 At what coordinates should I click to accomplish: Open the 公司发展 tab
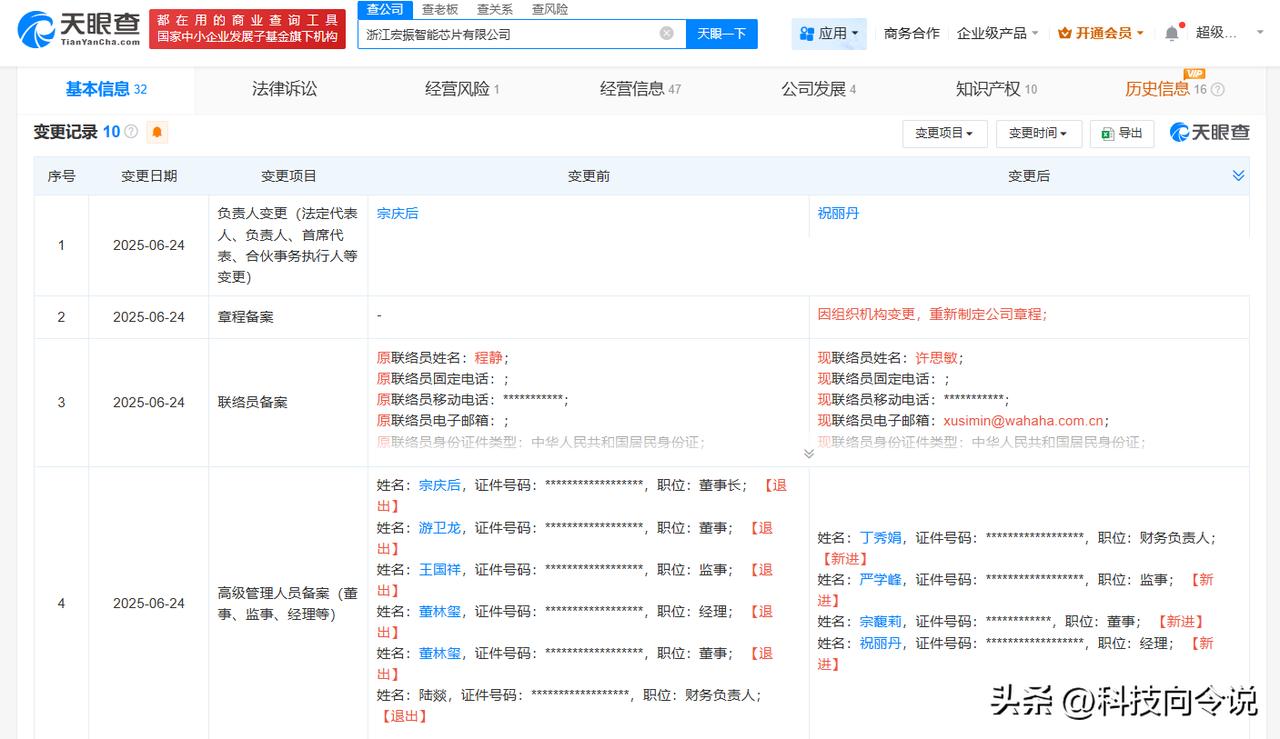(x=819, y=90)
